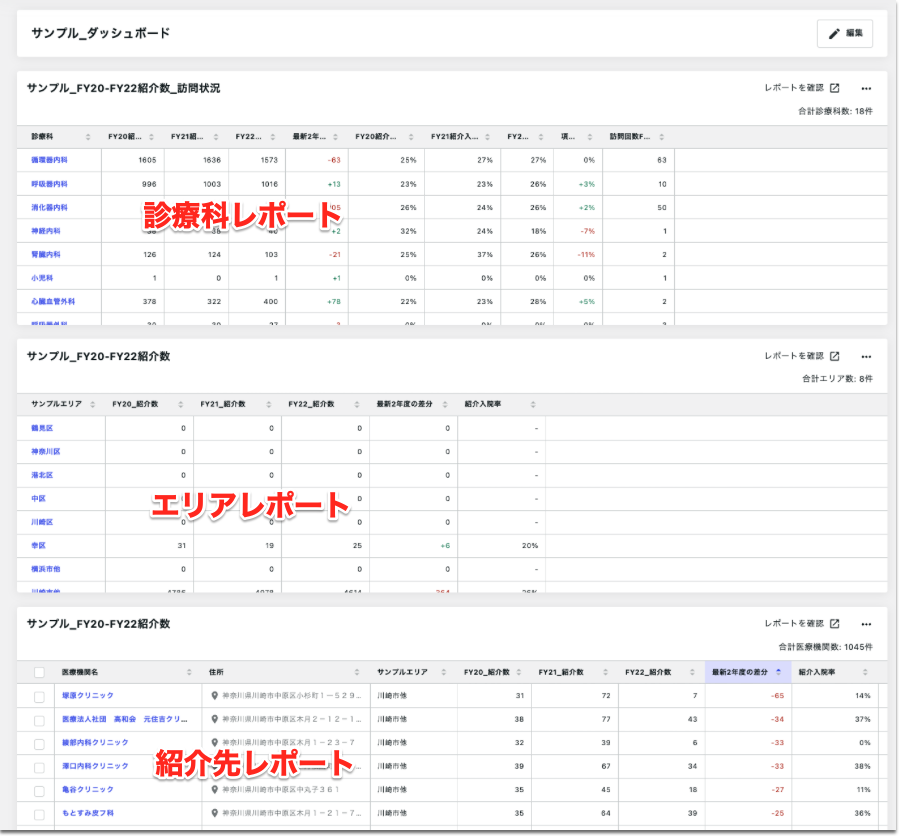The image size is (900, 836).
Task: Check the box for 塚原クリニック row
Action: pos(39,697)
